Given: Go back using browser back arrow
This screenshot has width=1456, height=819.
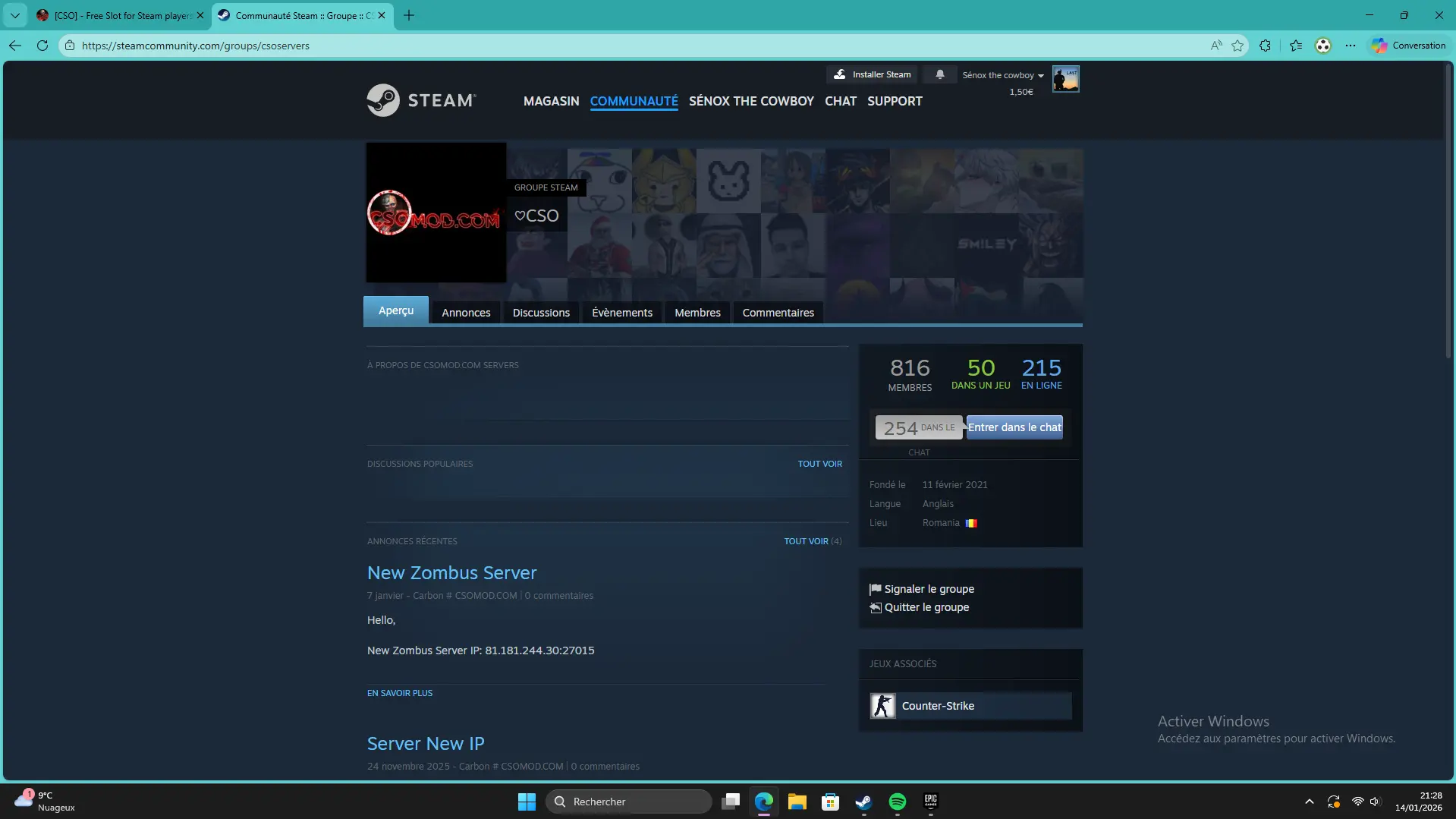Looking at the screenshot, I should (x=15, y=46).
